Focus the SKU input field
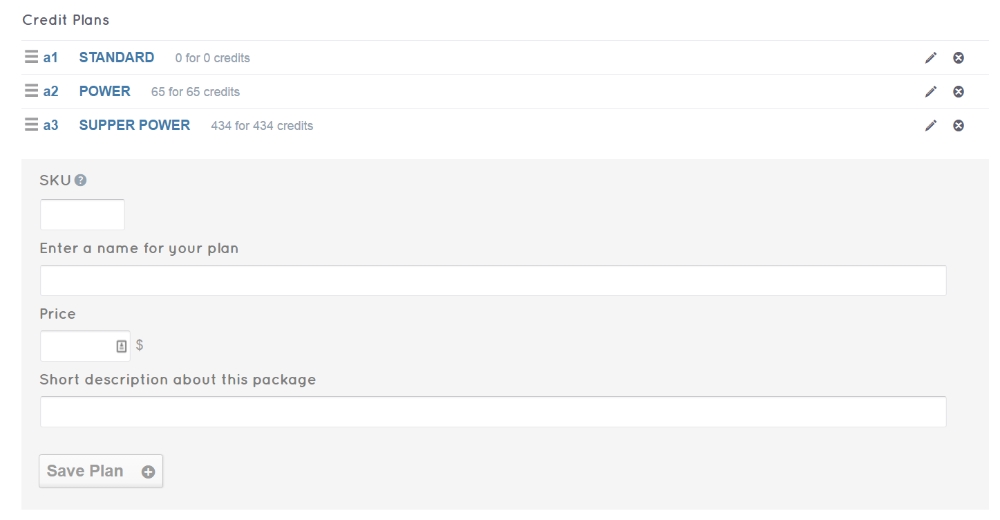1000x520 pixels. click(x=82, y=214)
